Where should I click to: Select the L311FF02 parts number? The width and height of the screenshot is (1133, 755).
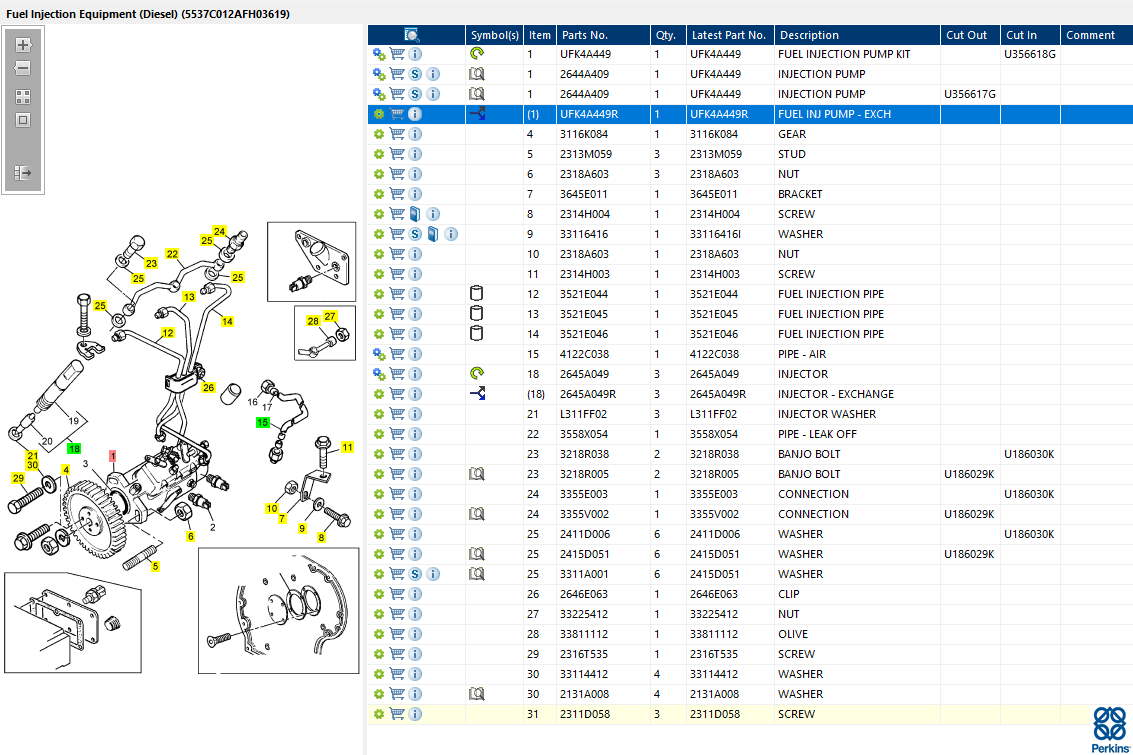(583, 414)
